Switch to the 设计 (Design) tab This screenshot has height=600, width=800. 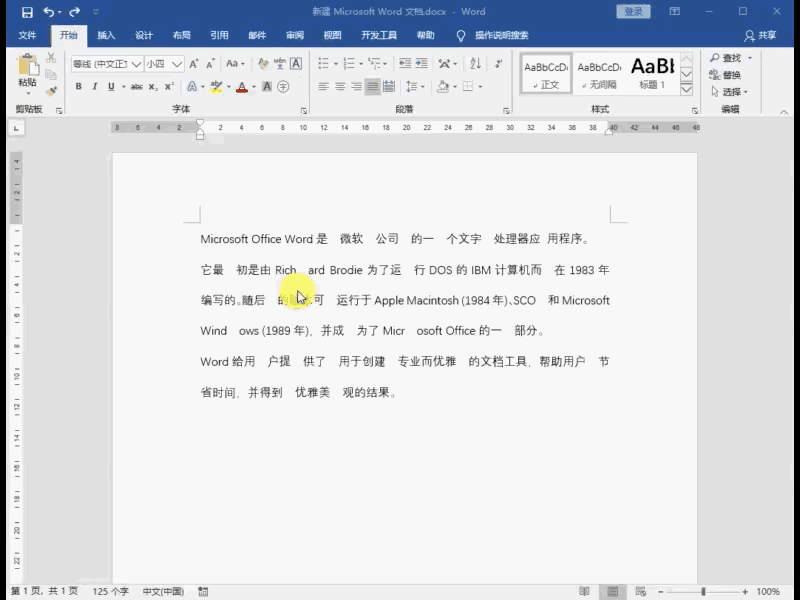click(144, 35)
